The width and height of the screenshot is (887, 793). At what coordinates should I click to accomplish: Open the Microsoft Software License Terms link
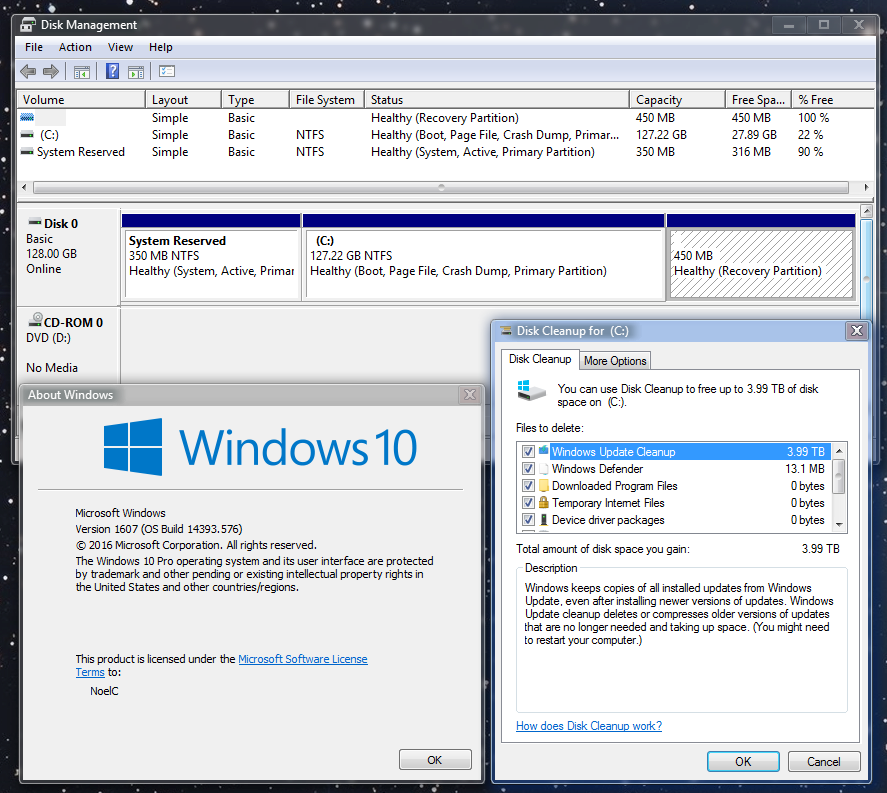click(x=303, y=659)
